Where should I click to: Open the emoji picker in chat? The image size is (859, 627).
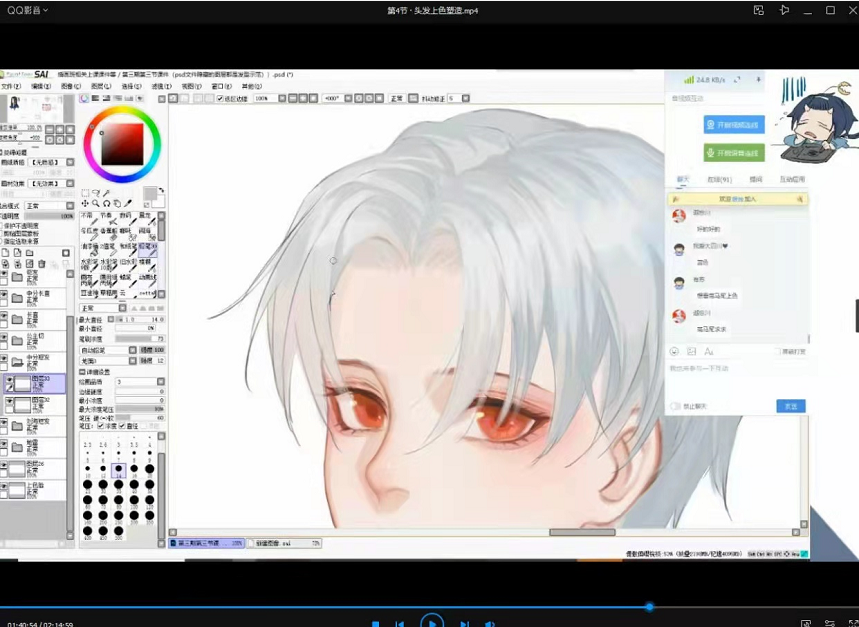tap(674, 351)
